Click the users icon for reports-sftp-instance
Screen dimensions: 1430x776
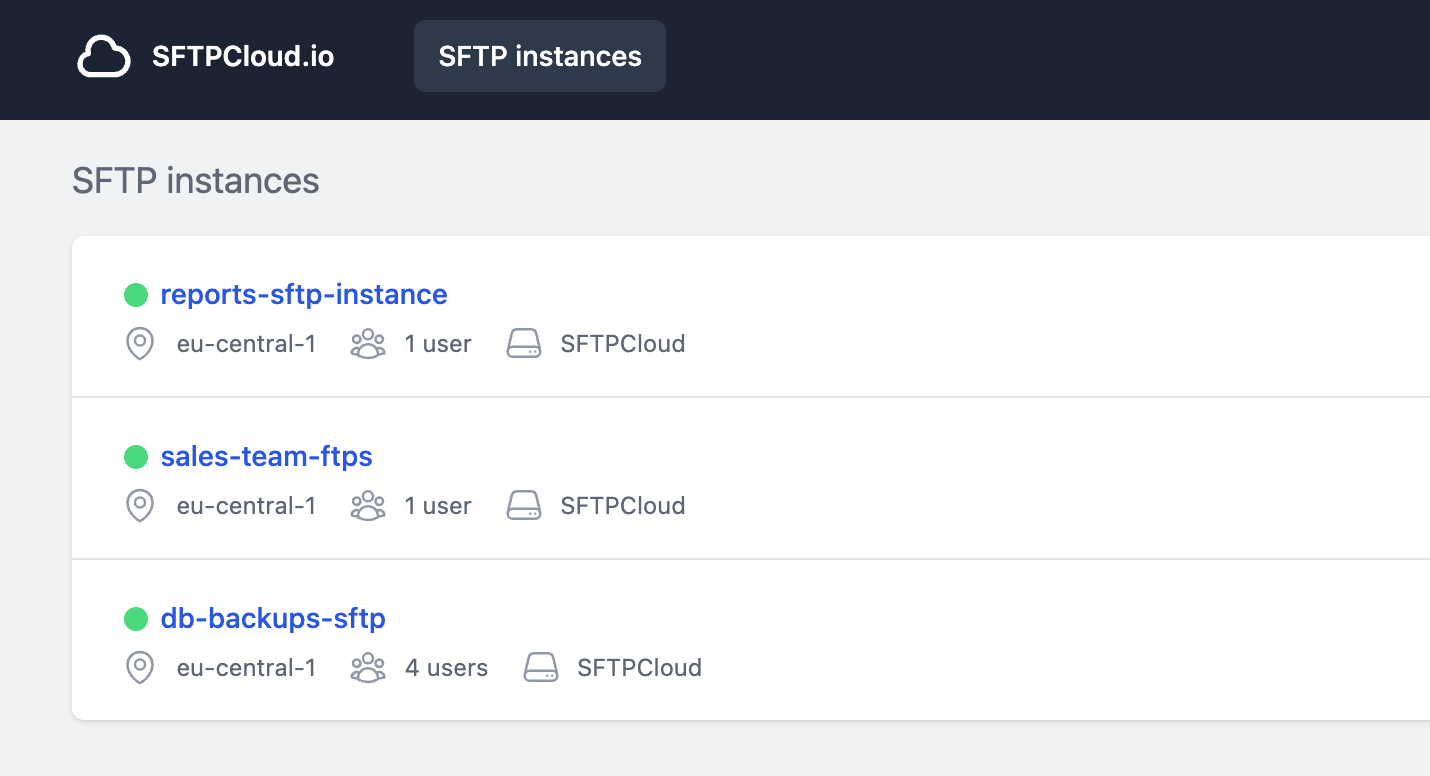click(368, 343)
